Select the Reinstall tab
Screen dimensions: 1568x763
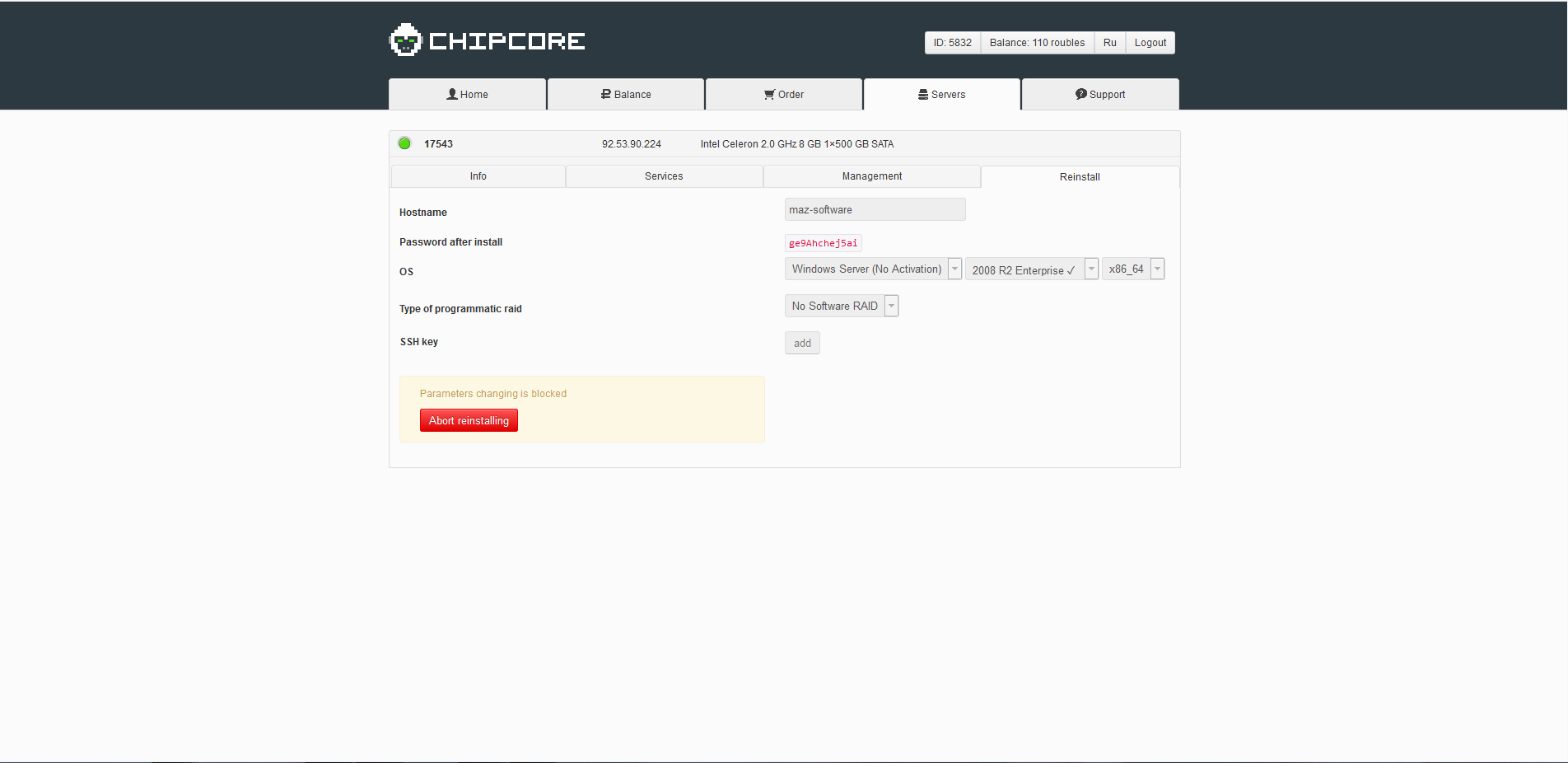1079,177
